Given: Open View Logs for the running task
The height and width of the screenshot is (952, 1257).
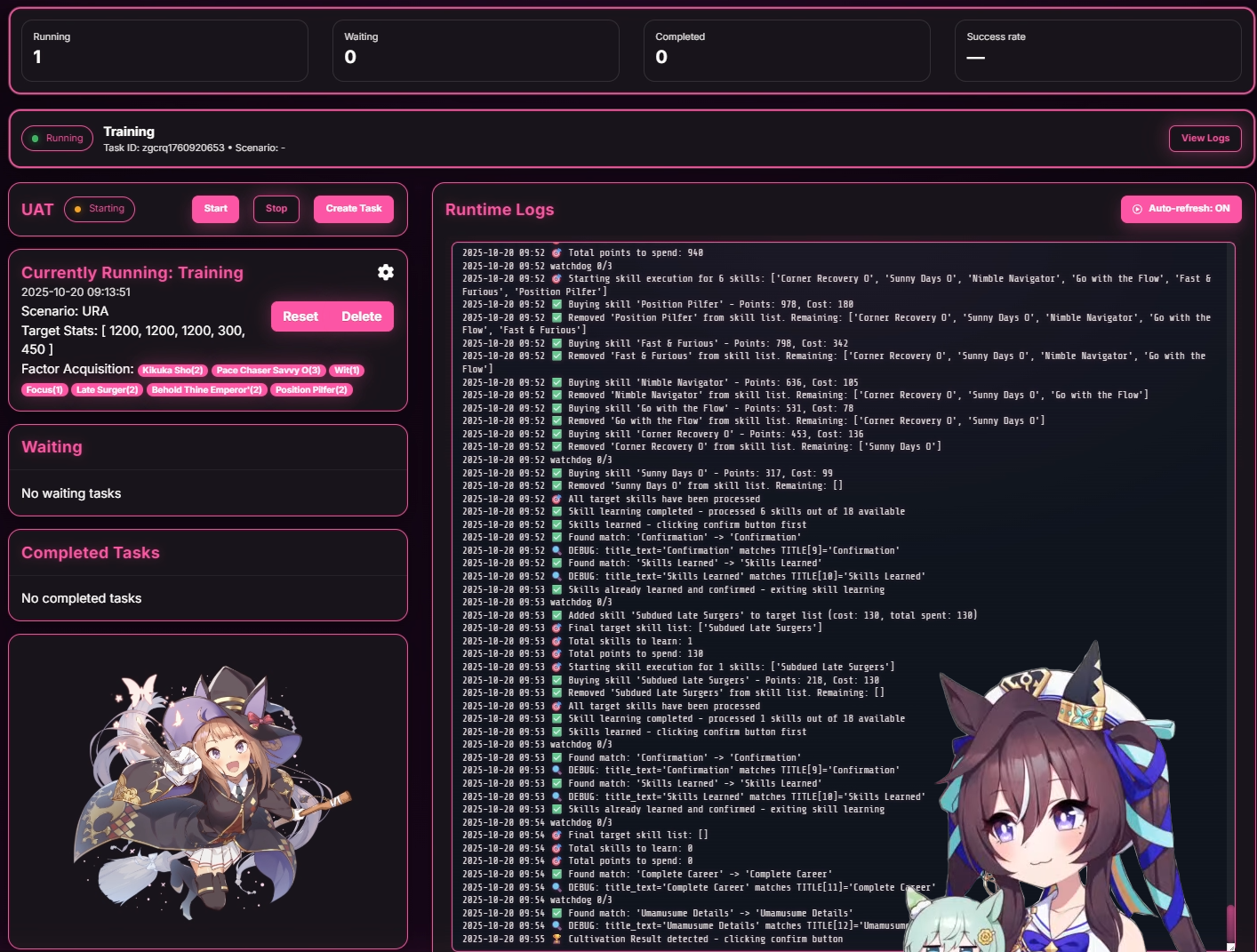Looking at the screenshot, I should point(1205,139).
